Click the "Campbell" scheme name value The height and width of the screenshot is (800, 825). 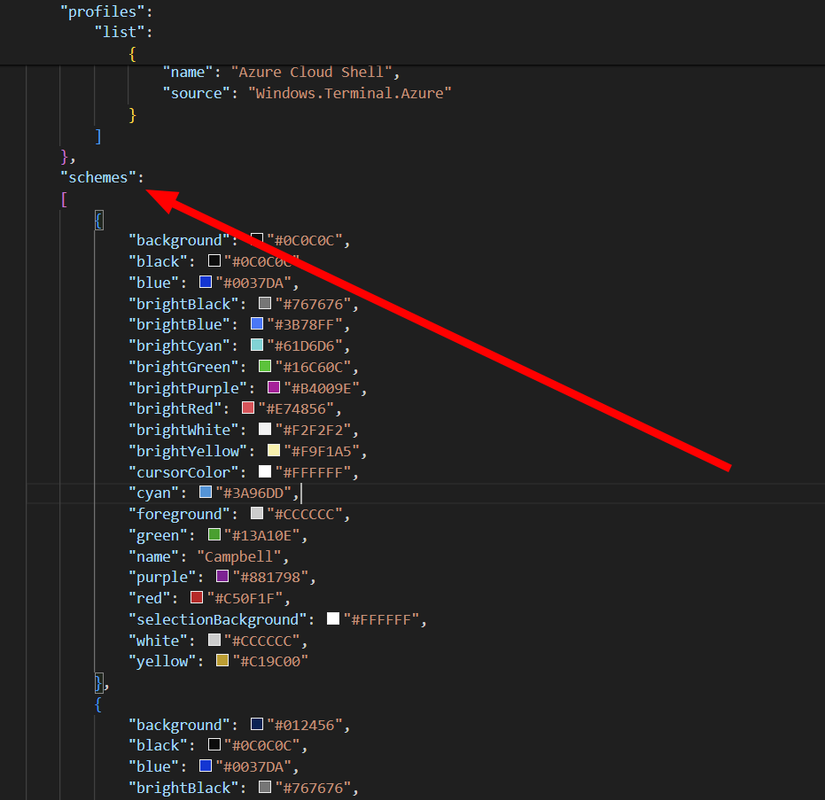pos(236,556)
